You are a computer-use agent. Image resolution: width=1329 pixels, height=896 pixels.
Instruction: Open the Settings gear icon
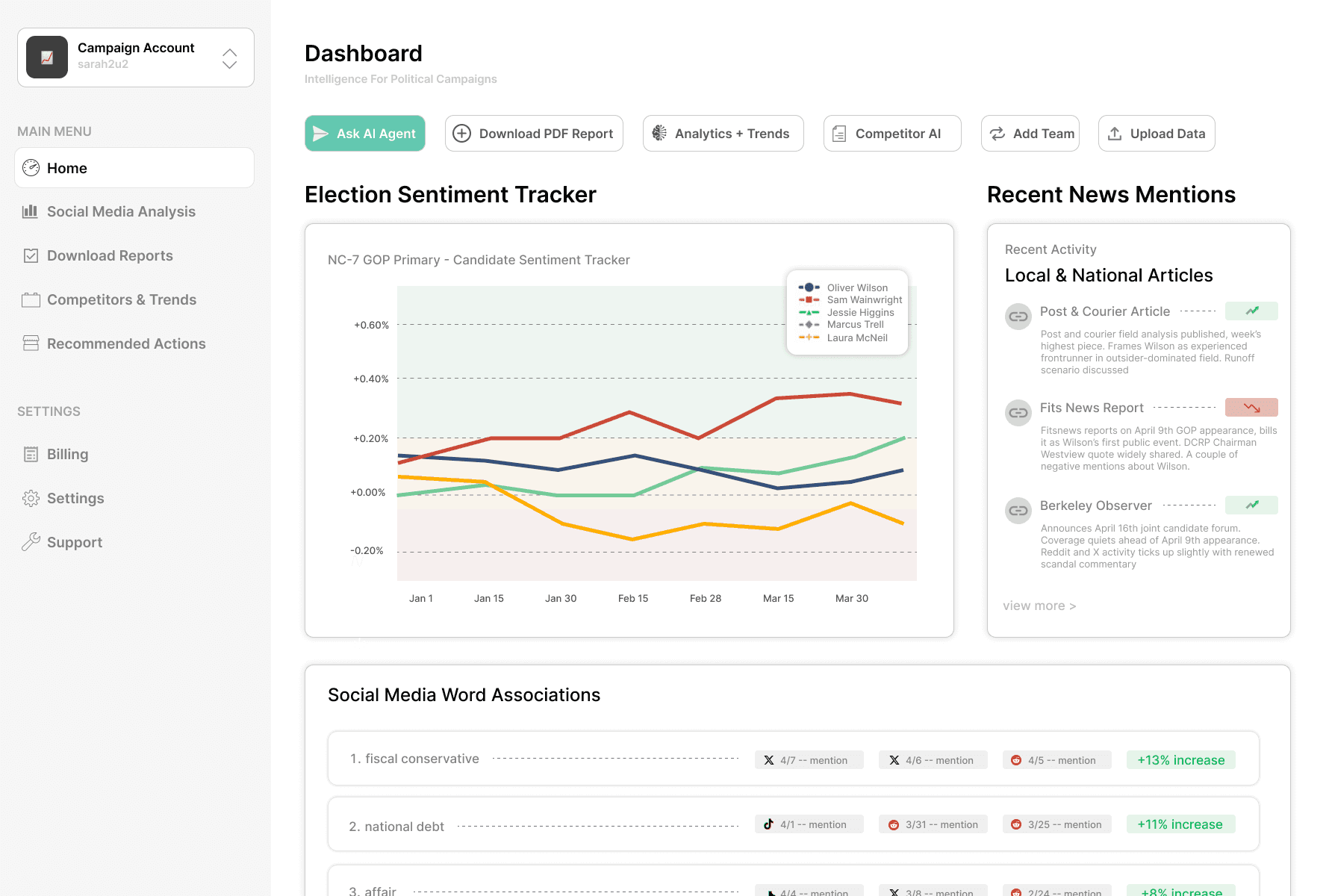(x=31, y=498)
